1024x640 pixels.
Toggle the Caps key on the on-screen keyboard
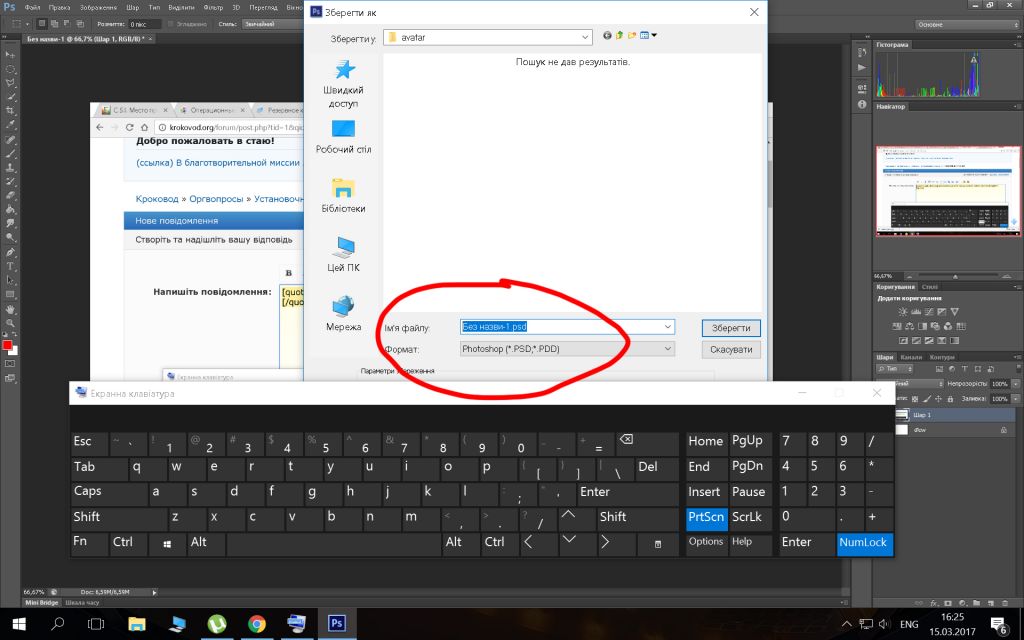coord(88,492)
